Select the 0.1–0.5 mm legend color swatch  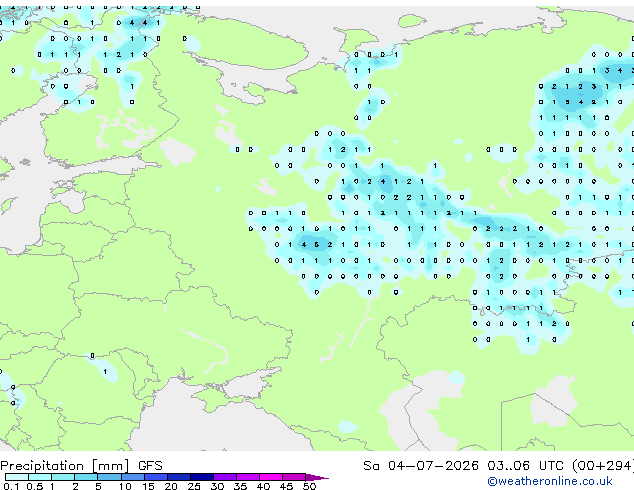coord(17,477)
